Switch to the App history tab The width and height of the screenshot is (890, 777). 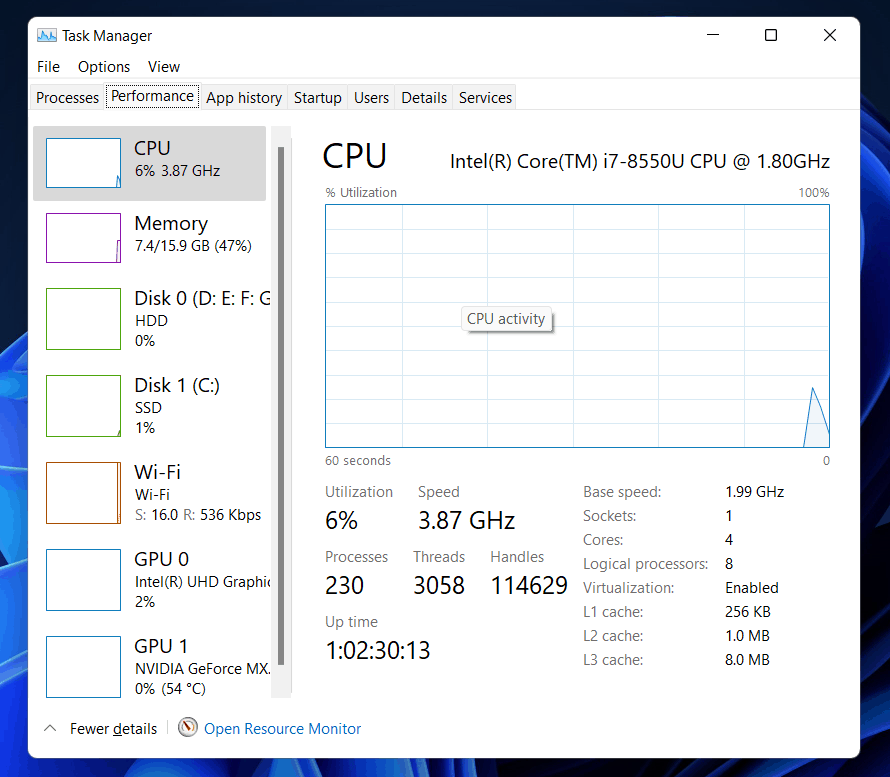tap(244, 98)
